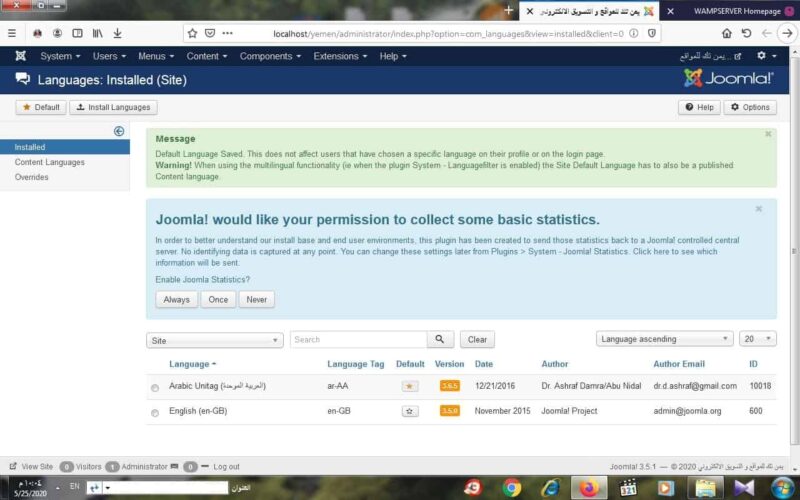
Task: Choose Once for Joomla statistics
Action: point(218,299)
